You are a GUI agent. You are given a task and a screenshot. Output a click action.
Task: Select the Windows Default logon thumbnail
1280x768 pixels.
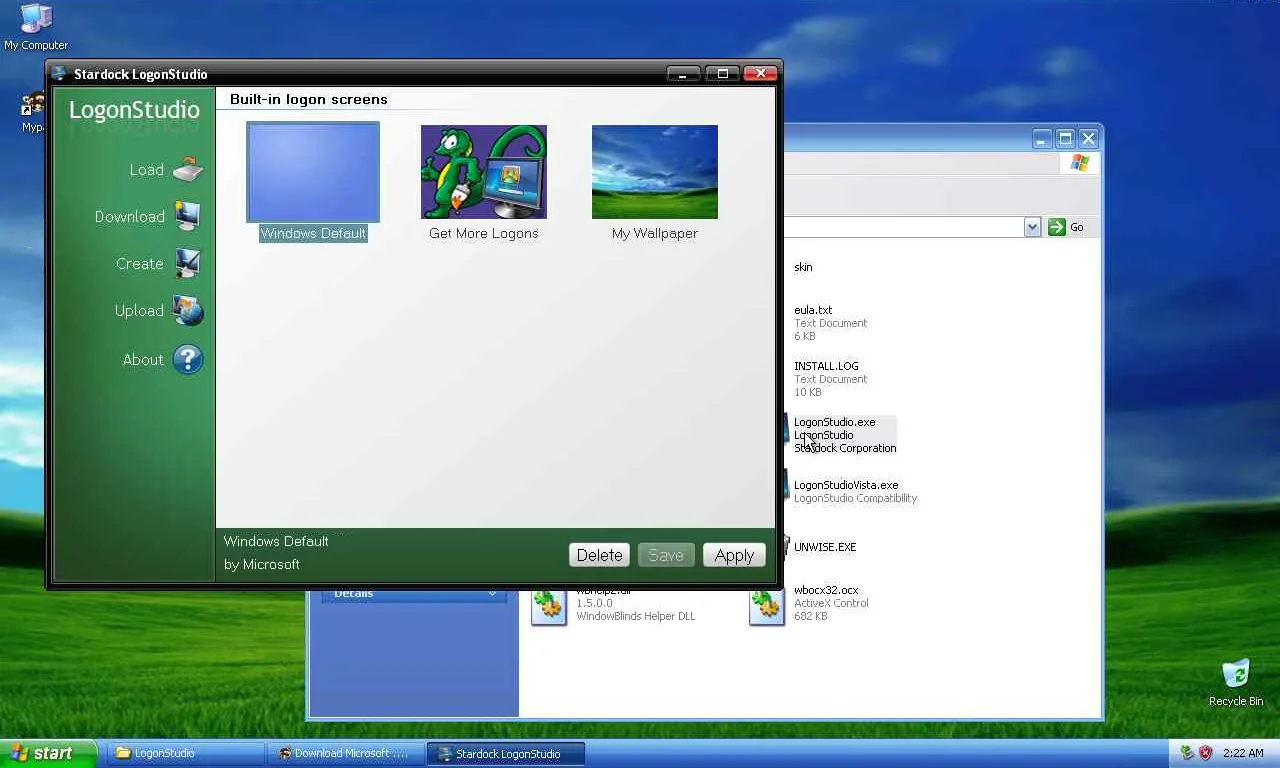coord(313,172)
